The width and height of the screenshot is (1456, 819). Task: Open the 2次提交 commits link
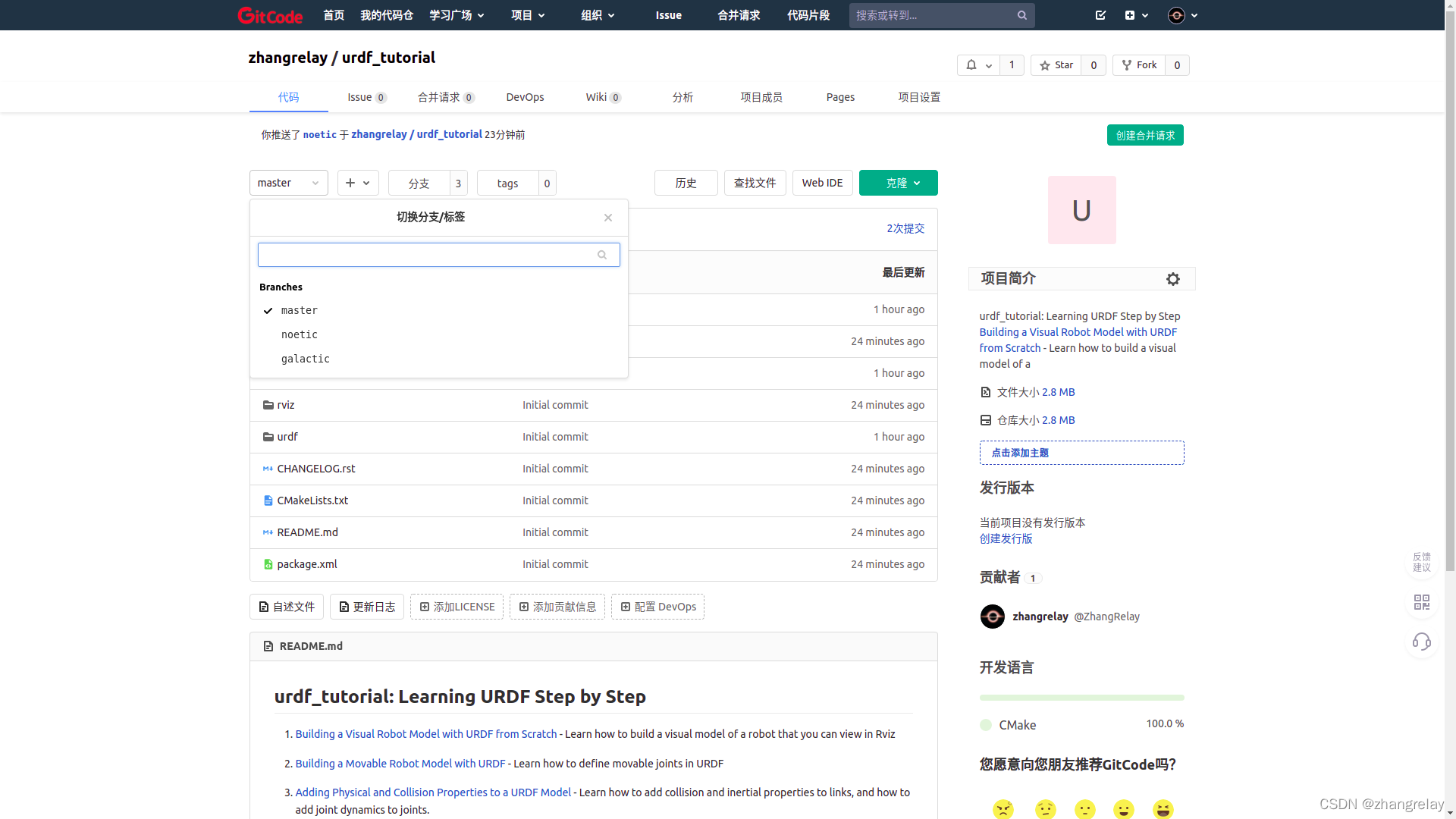(905, 228)
